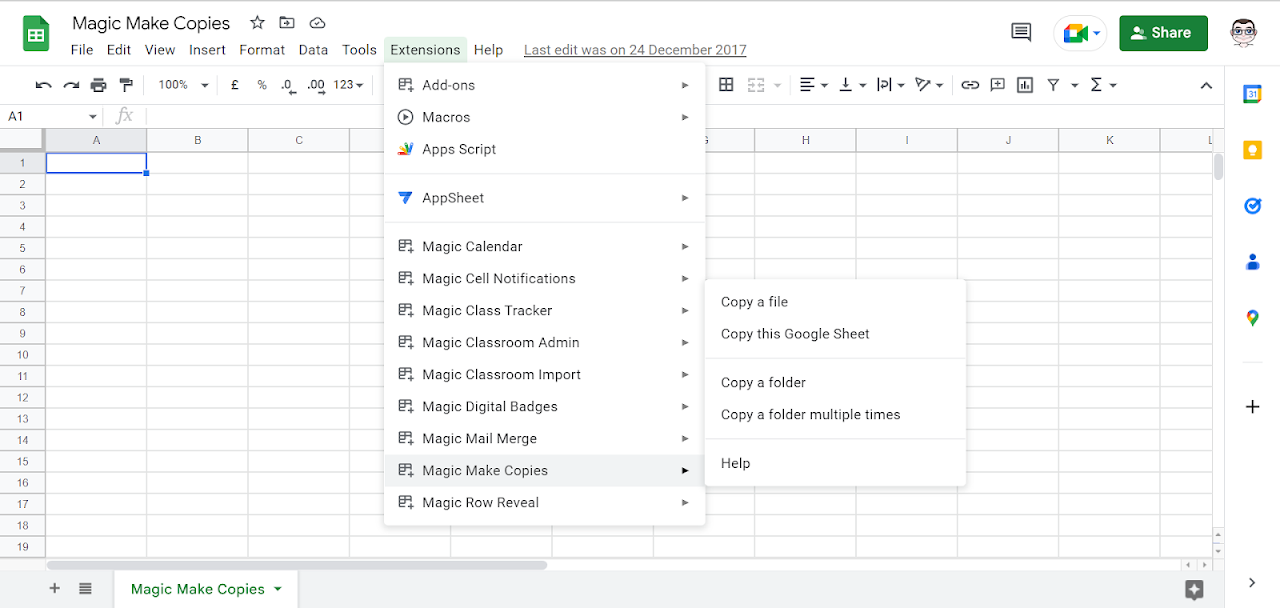Click the show side panel arrow
The width and height of the screenshot is (1280, 608).
click(1252, 582)
